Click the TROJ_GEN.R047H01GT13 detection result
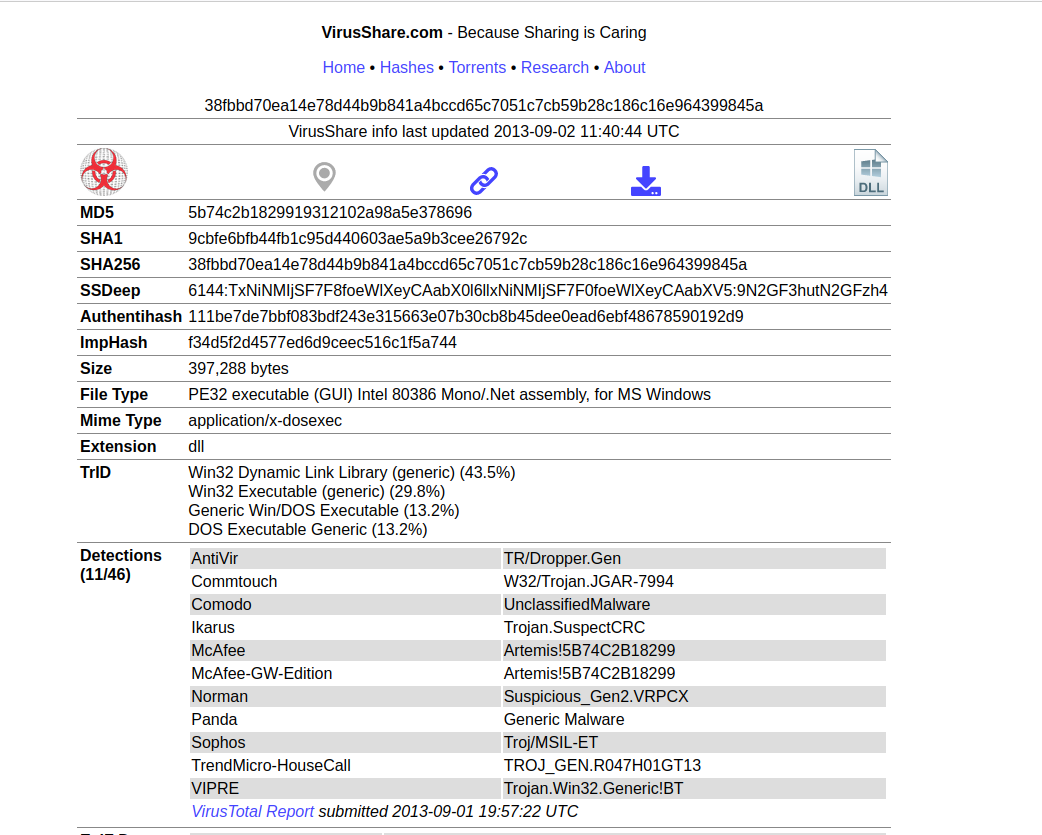The image size is (1042, 835). 694,766
